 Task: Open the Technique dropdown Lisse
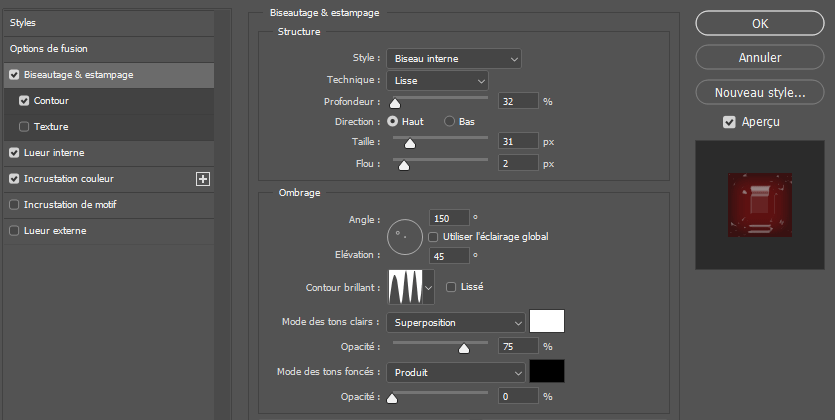click(437, 80)
